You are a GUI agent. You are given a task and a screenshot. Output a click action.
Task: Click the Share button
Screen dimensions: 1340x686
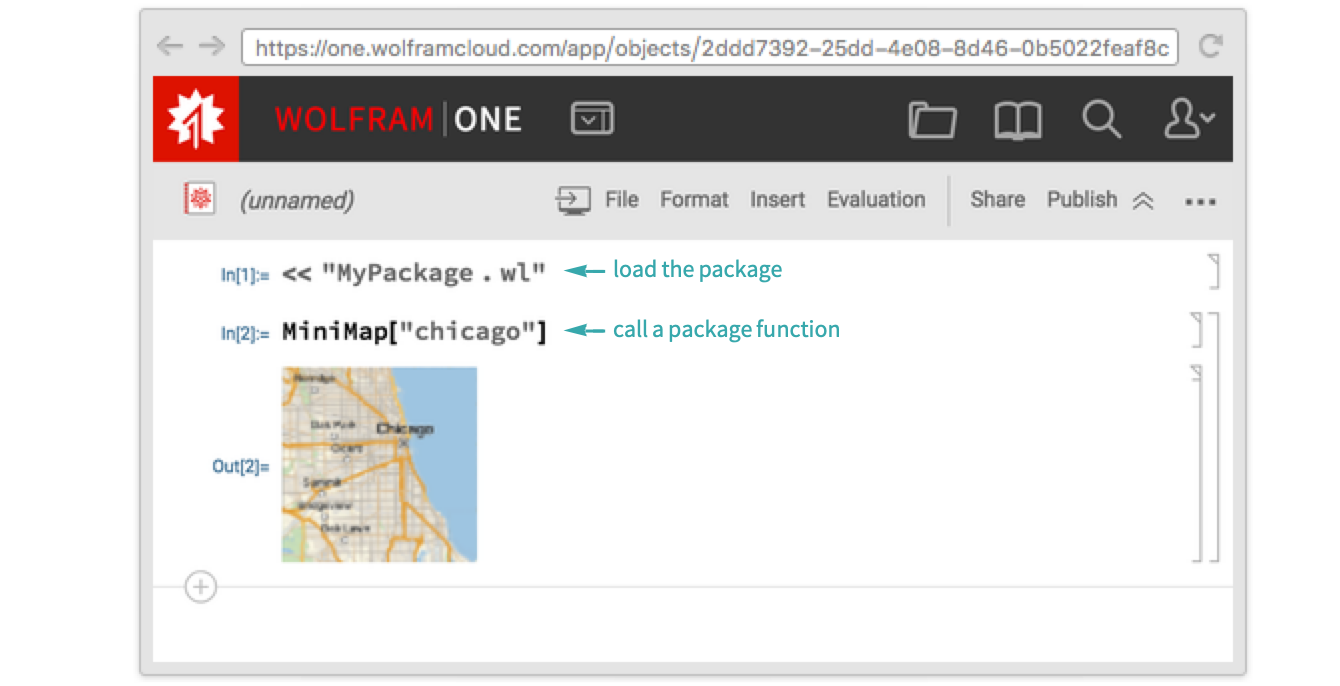click(997, 200)
